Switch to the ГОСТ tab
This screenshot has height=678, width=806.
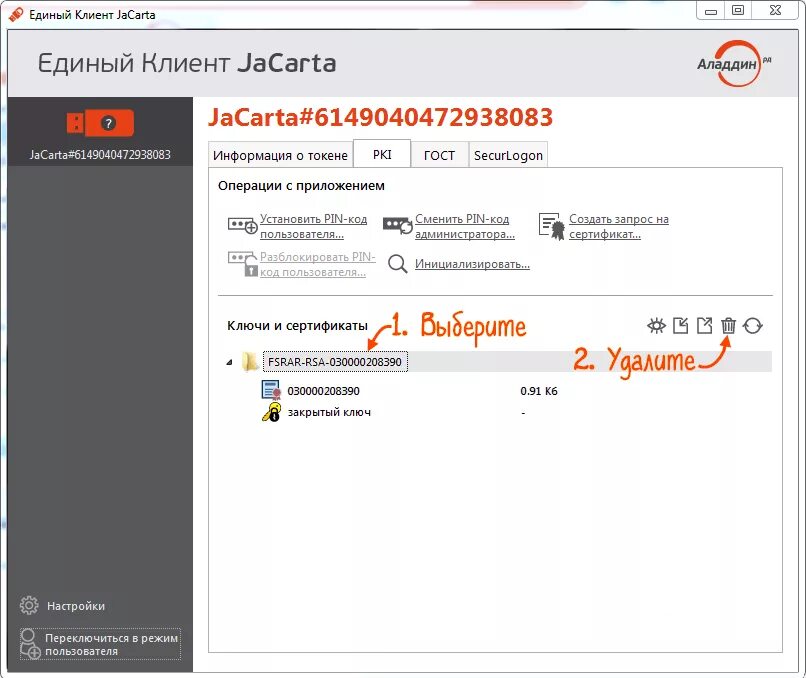439,155
